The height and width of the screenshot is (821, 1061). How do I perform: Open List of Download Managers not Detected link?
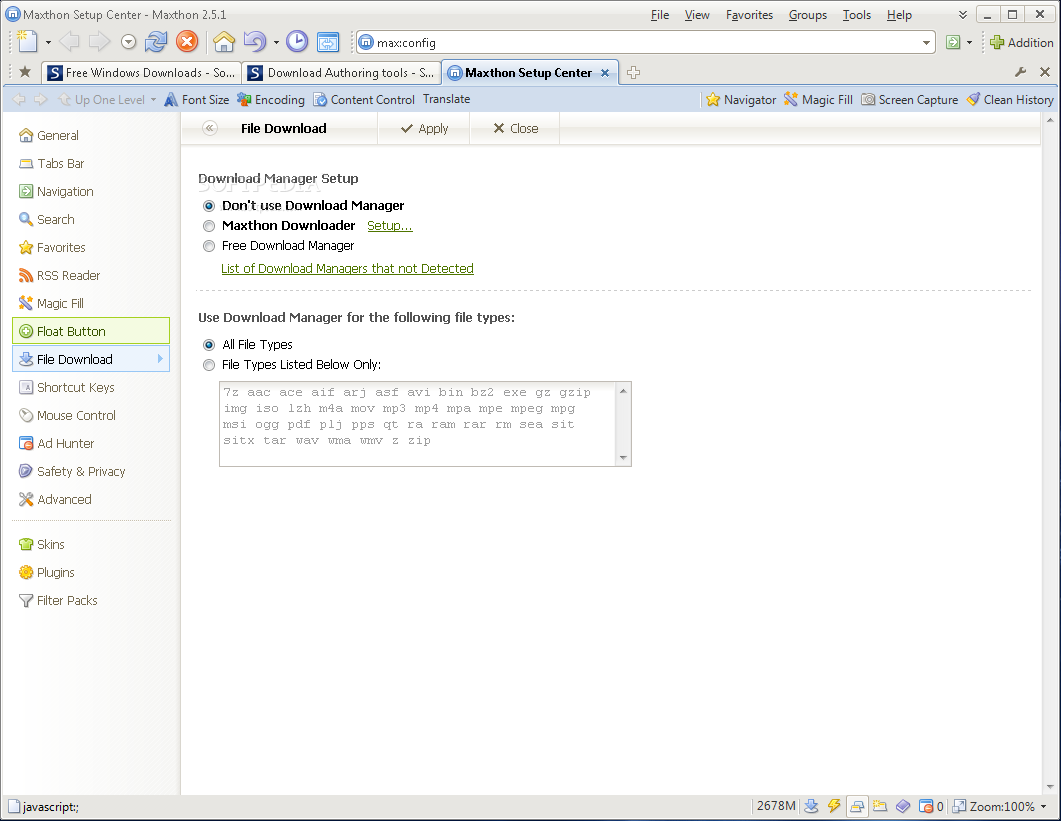click(347, 269)
